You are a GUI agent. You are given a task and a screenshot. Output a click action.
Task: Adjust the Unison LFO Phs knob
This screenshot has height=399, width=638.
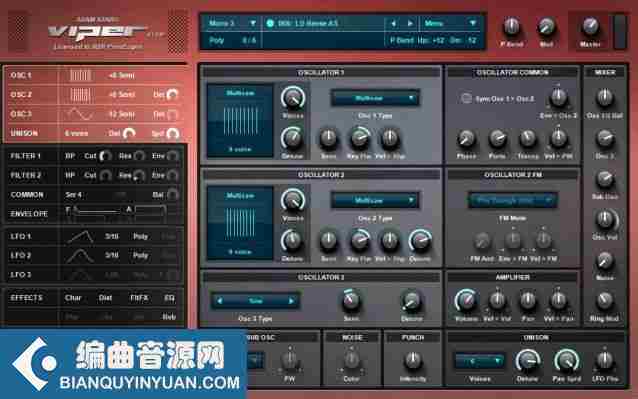pyautogui.click(x=605, y=360)
